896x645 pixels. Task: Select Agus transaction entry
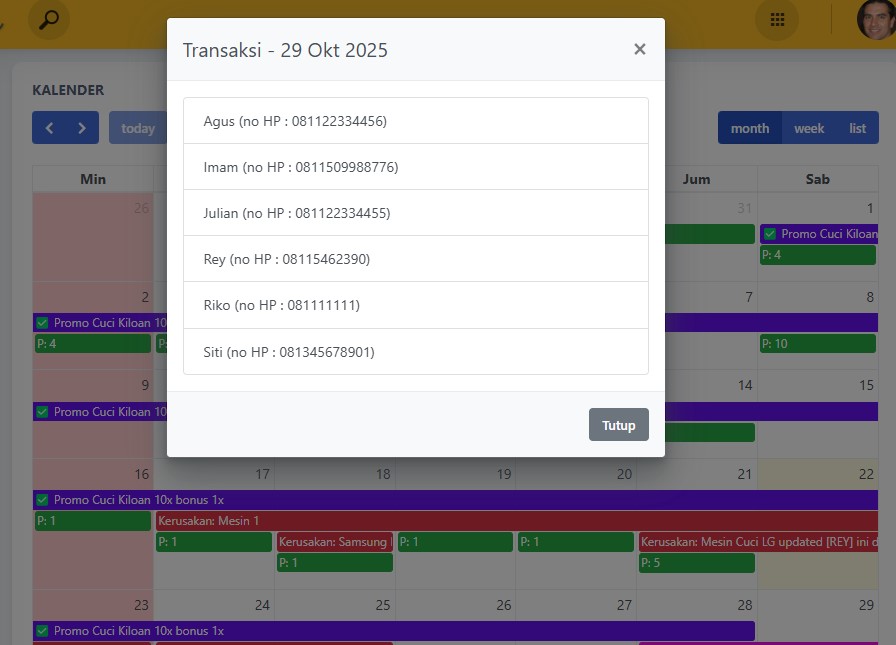point(415,121)
